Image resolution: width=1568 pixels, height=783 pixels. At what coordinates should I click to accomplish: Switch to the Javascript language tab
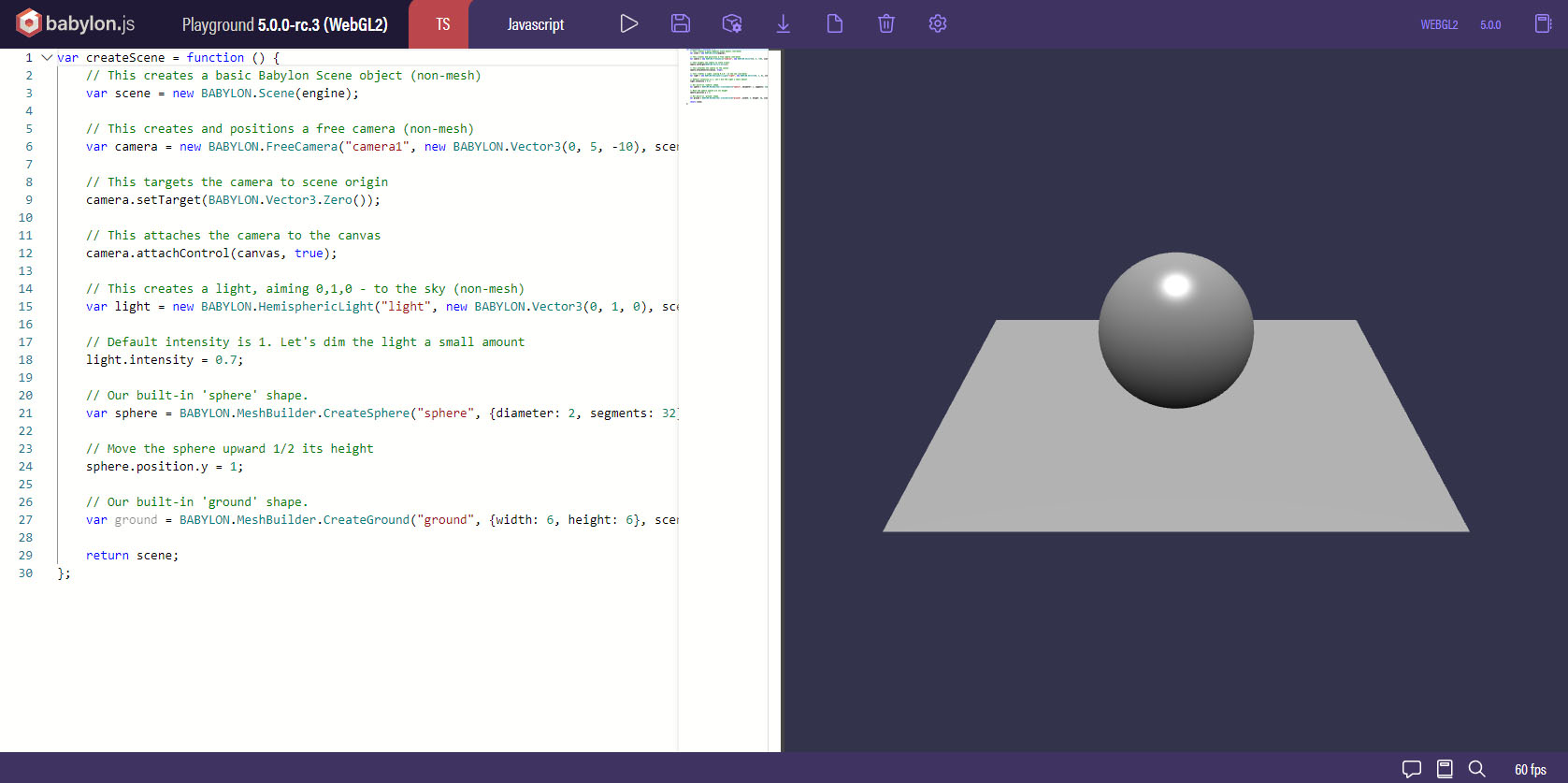(x=536, y=24)
